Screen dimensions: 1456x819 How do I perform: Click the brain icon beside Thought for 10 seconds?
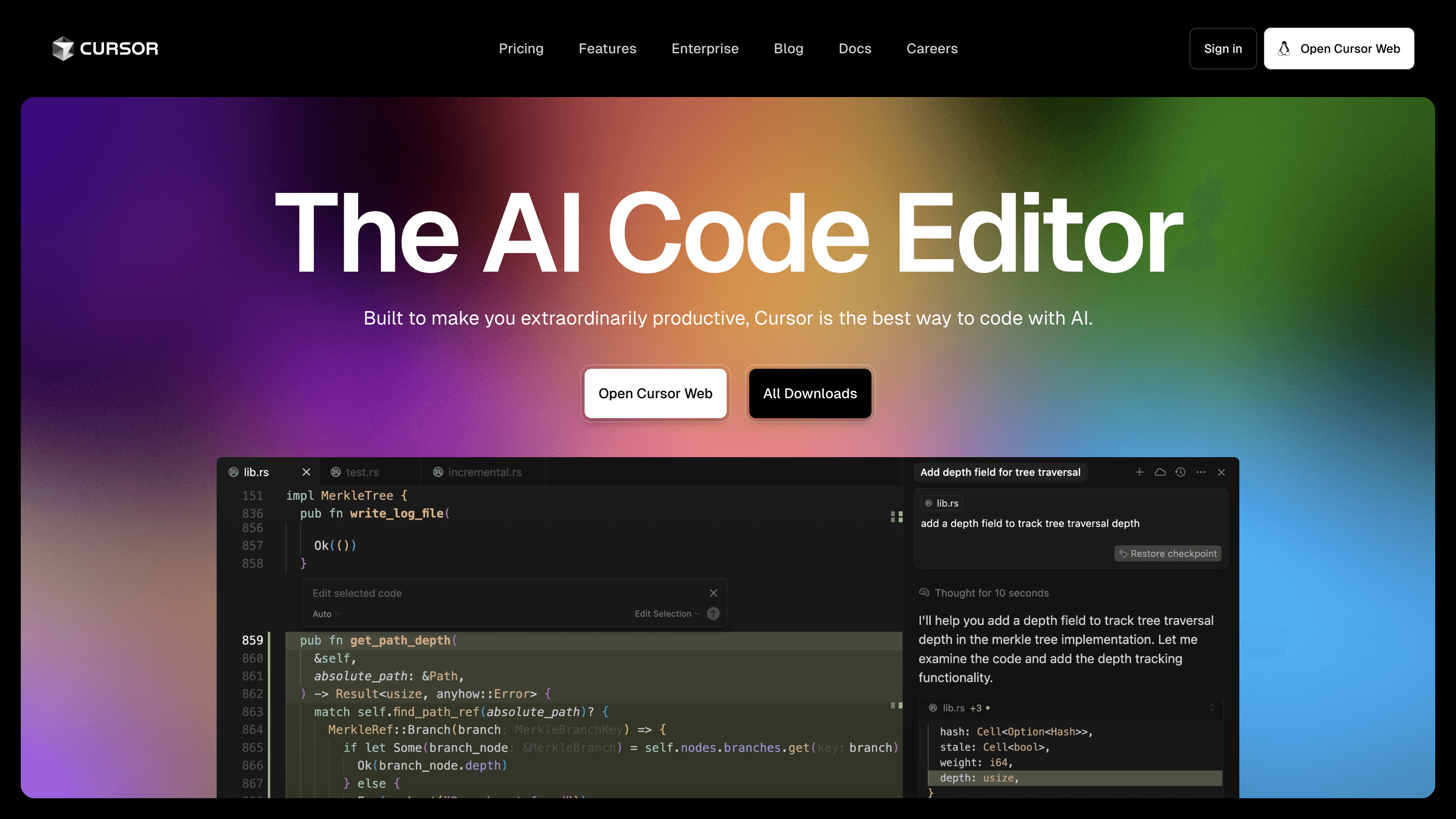924,592
